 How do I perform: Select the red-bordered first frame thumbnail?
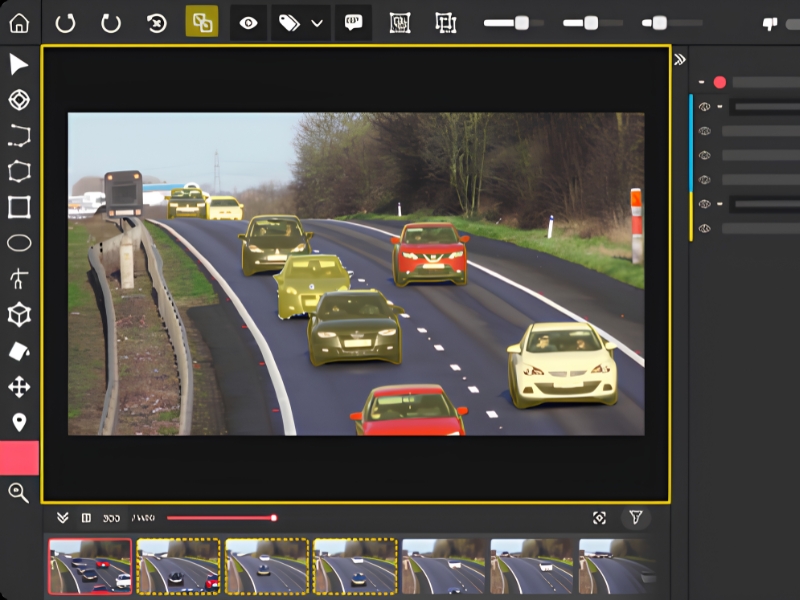coord(90,566)
